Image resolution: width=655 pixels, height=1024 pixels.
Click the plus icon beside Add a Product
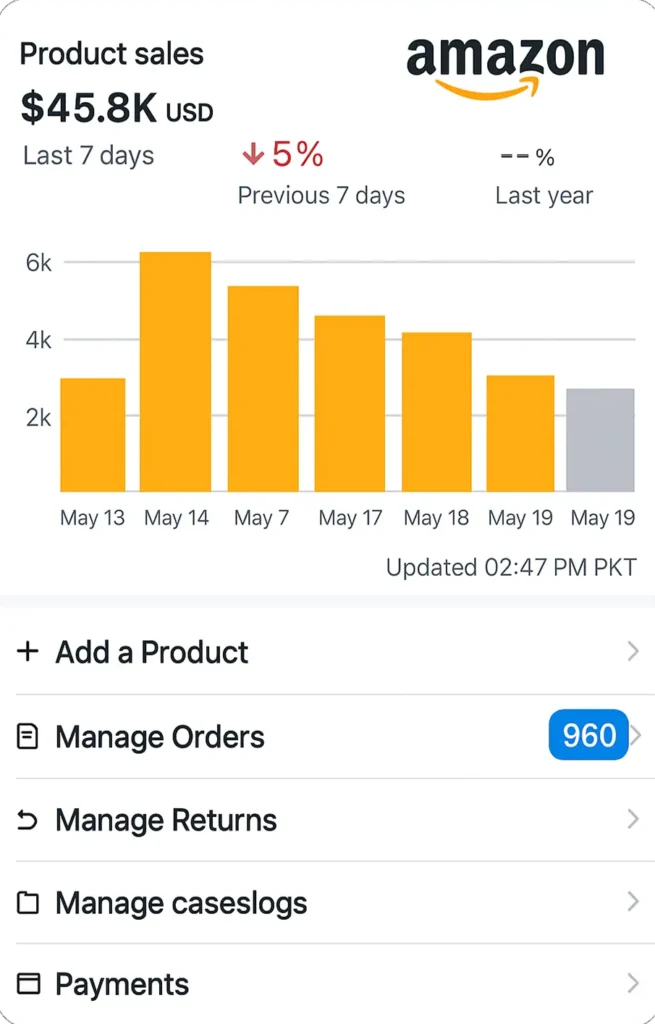pyautogui.click(x=27, y=651)
